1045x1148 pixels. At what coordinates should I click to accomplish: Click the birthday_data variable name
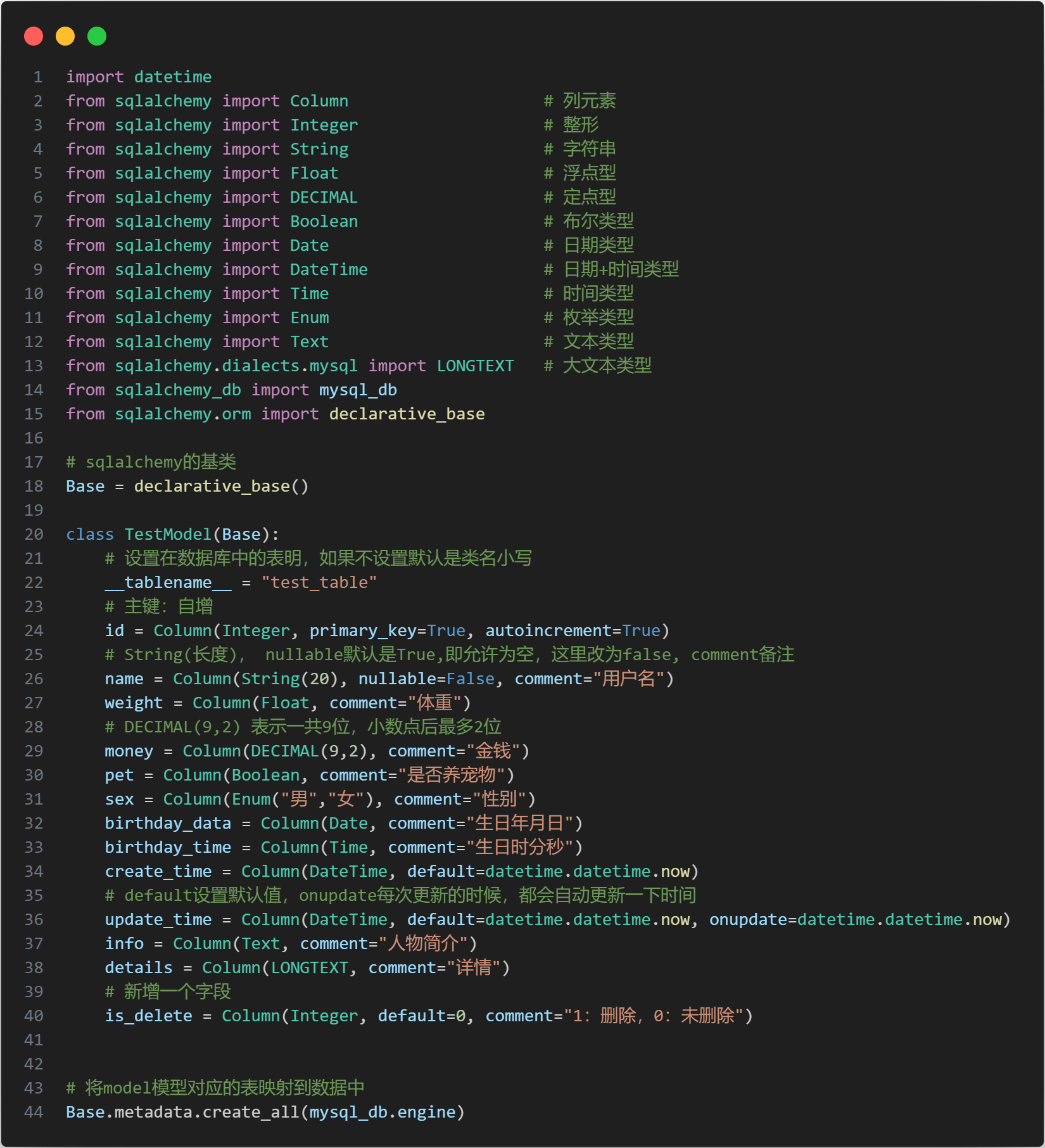point(168,823)
